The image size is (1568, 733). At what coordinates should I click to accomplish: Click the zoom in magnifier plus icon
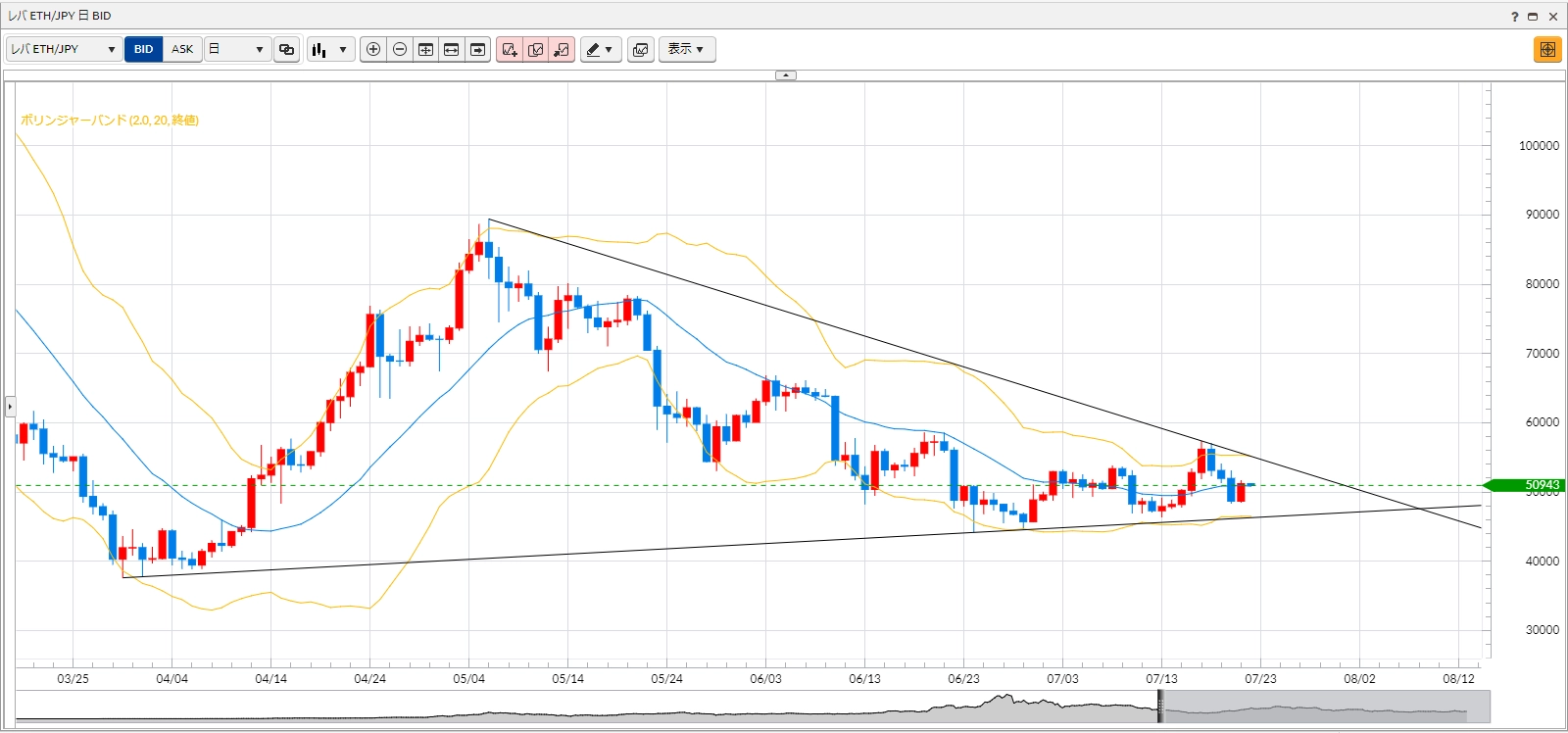pyautogui.click(x=373, y=49)
